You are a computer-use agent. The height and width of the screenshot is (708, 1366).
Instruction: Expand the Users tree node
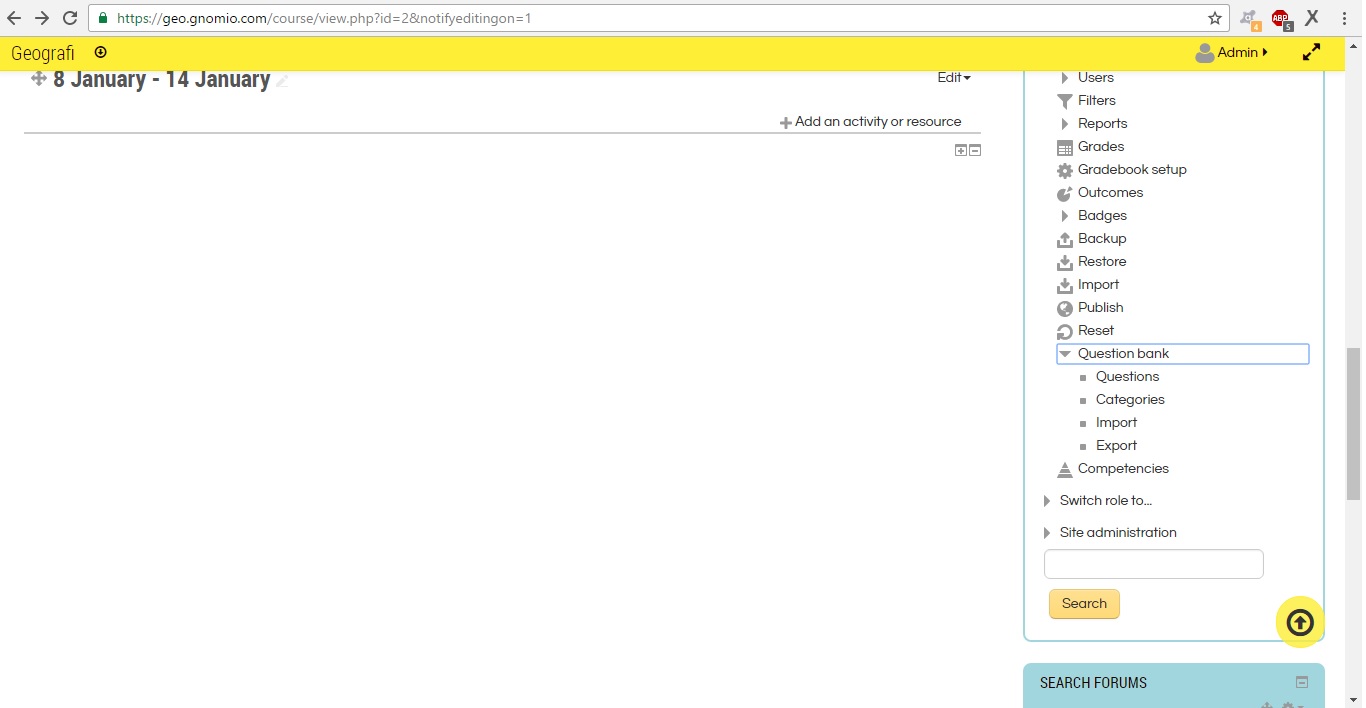point(1065,78)
